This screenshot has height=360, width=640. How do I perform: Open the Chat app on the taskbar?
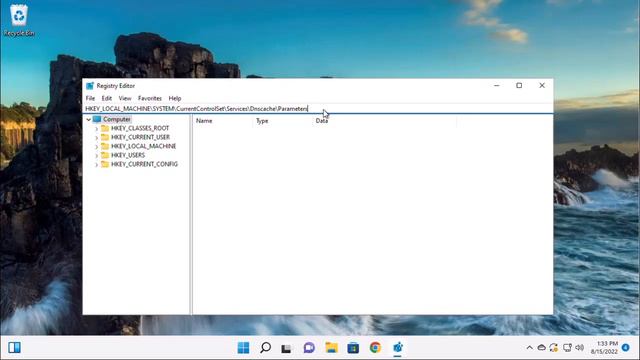(x=309, y=348)
